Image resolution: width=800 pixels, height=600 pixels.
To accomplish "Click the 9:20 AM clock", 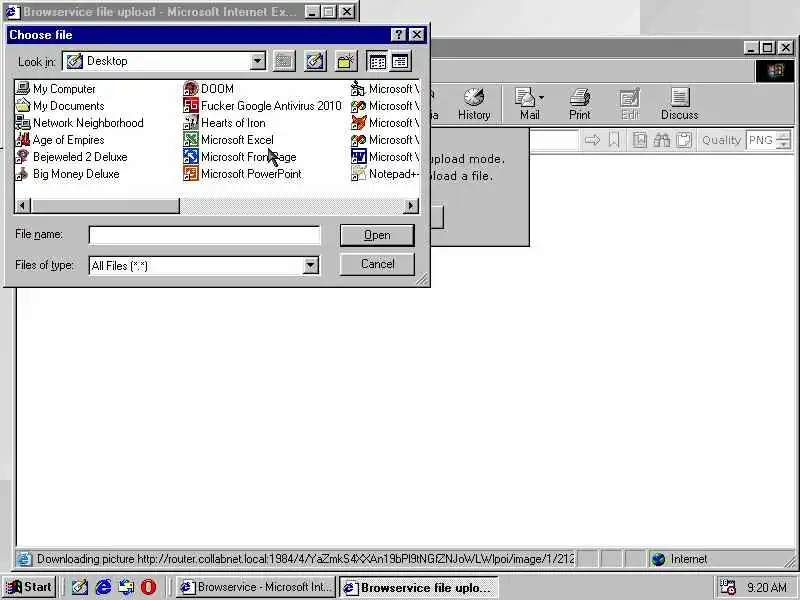I will [x=767, y=588].
